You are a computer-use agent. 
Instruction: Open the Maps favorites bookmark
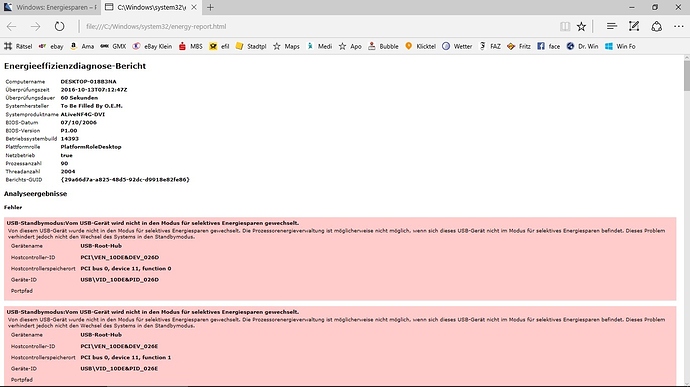(x=286, y=46)
